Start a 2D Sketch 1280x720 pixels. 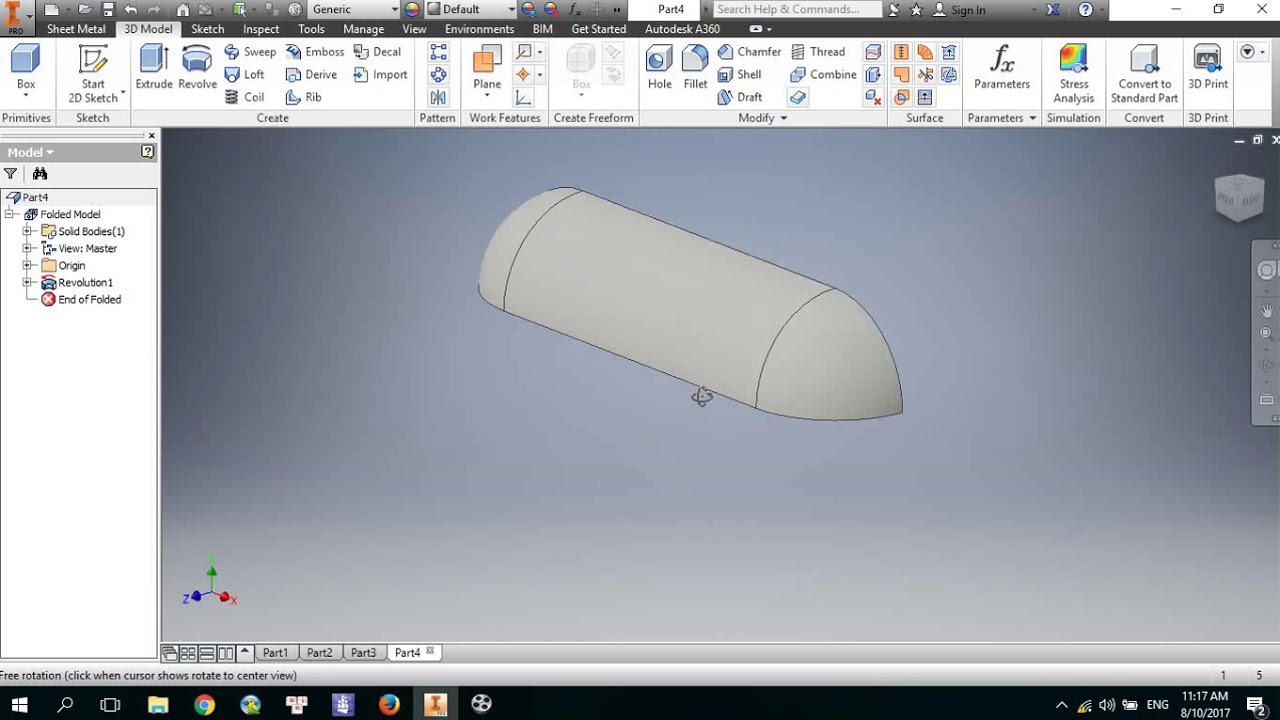pyautogui.click(x=93, y=73)
